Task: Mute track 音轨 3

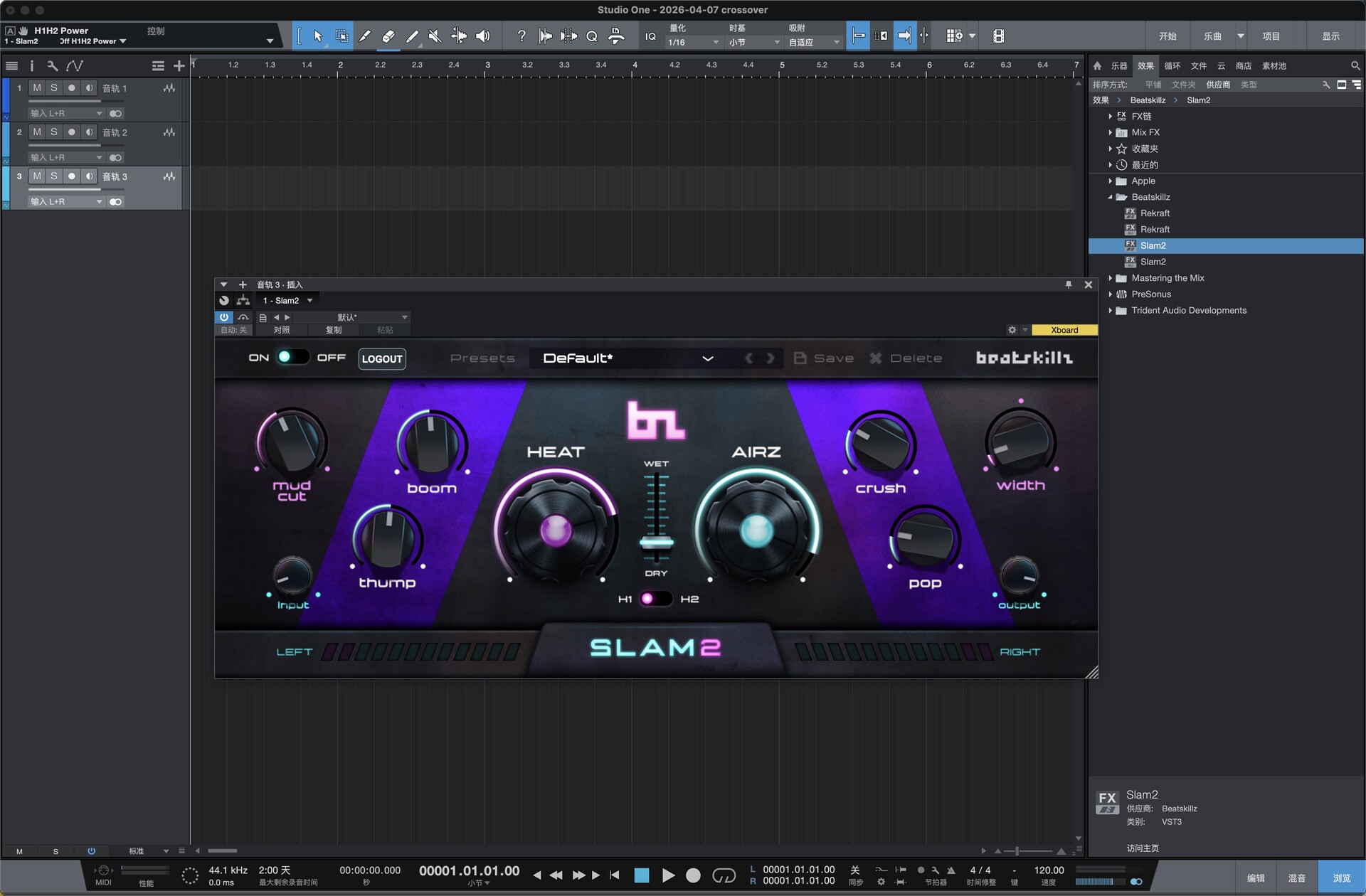Action: click(37, 176)
